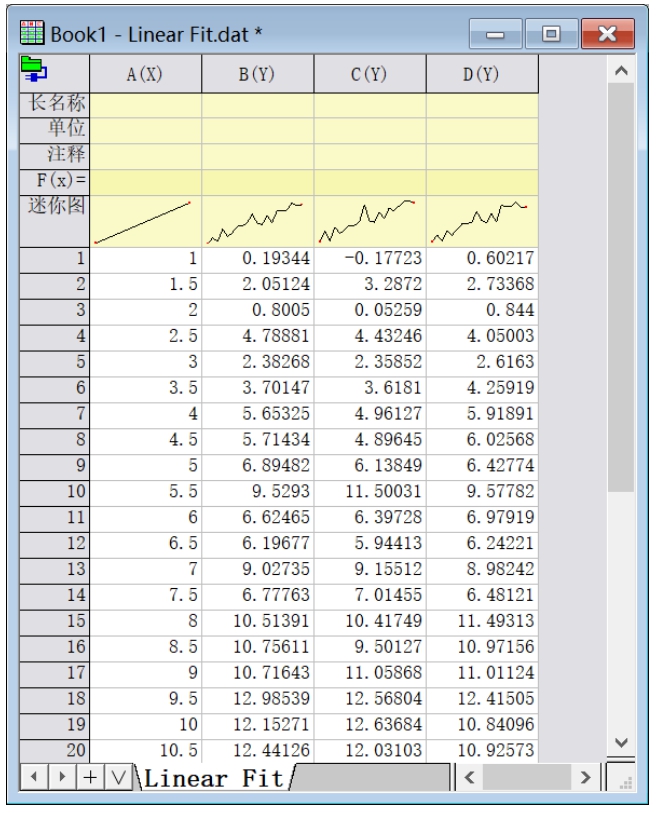Click sparkline graph in column D
The image size is (657, 813).
tap(482, 222)
